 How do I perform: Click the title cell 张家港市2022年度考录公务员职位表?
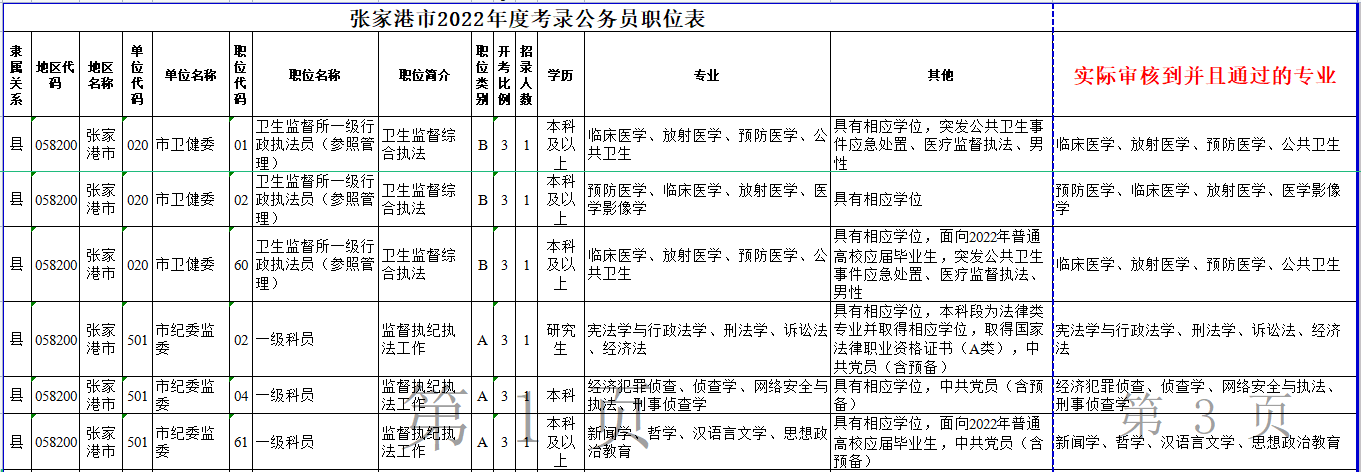(530, 17)
